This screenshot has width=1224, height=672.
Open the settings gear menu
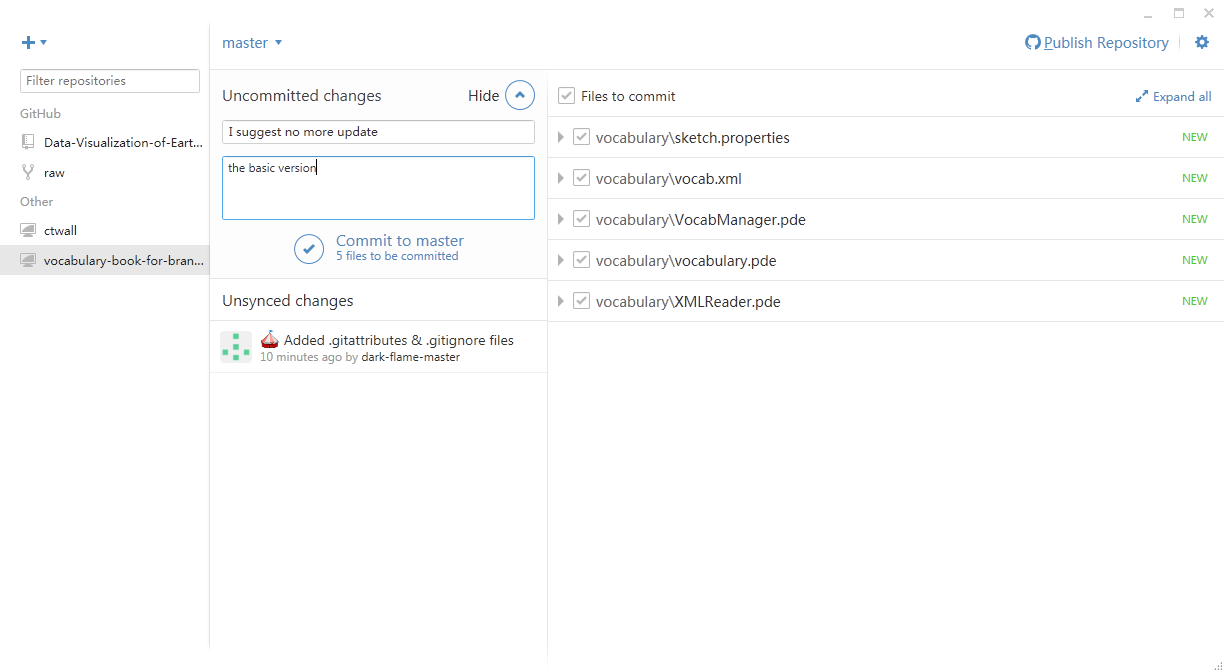1202,42
